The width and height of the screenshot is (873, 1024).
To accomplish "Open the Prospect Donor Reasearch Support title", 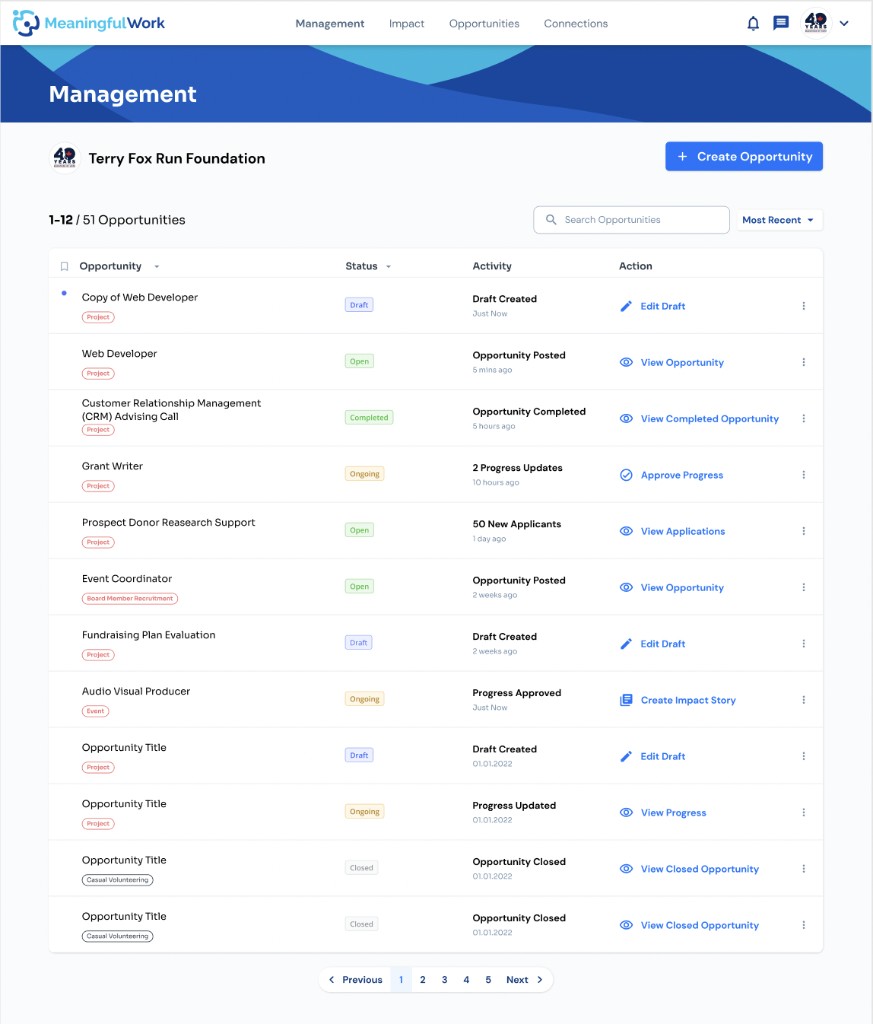I will [x=168, y=522].
